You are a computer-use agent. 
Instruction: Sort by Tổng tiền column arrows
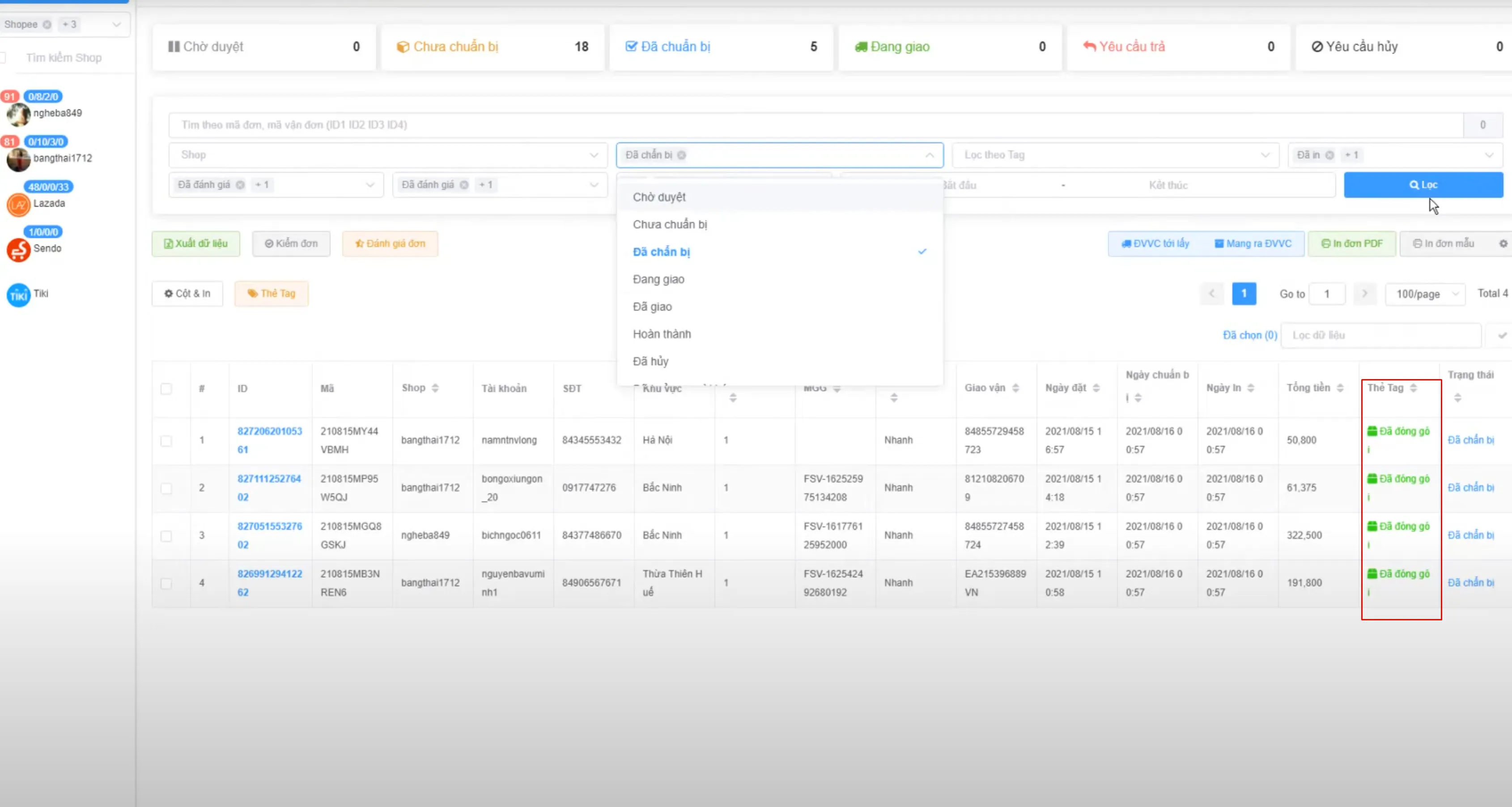click(x=1340, y=388)
